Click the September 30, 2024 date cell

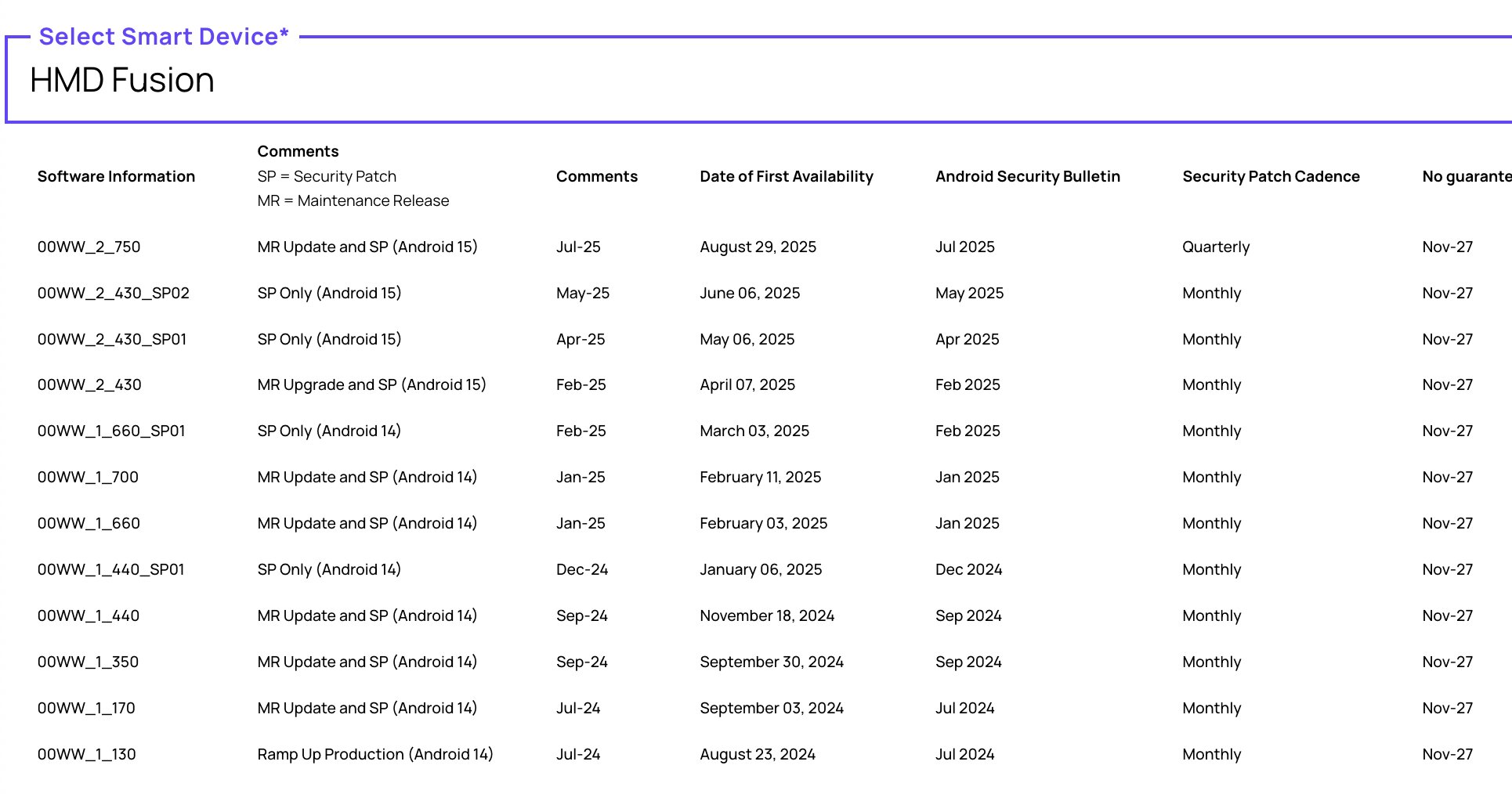[x=772, y=662]
